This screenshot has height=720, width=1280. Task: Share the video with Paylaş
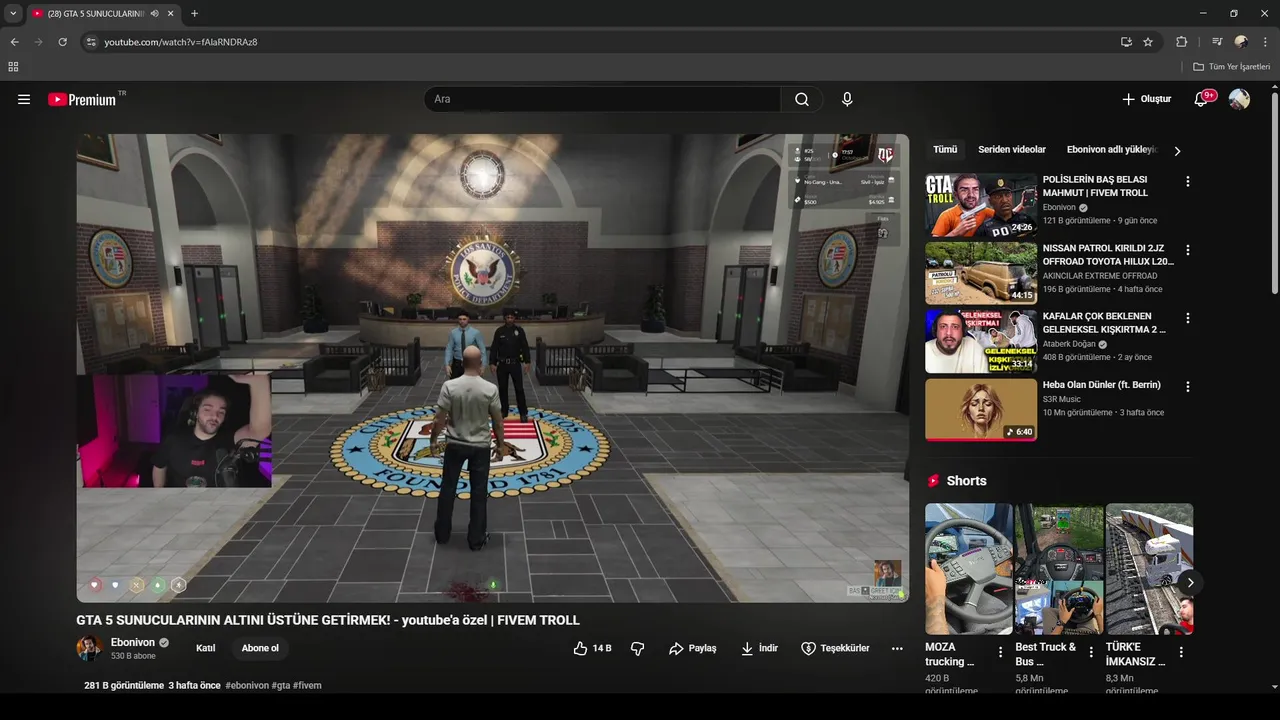tap(693, 648)
